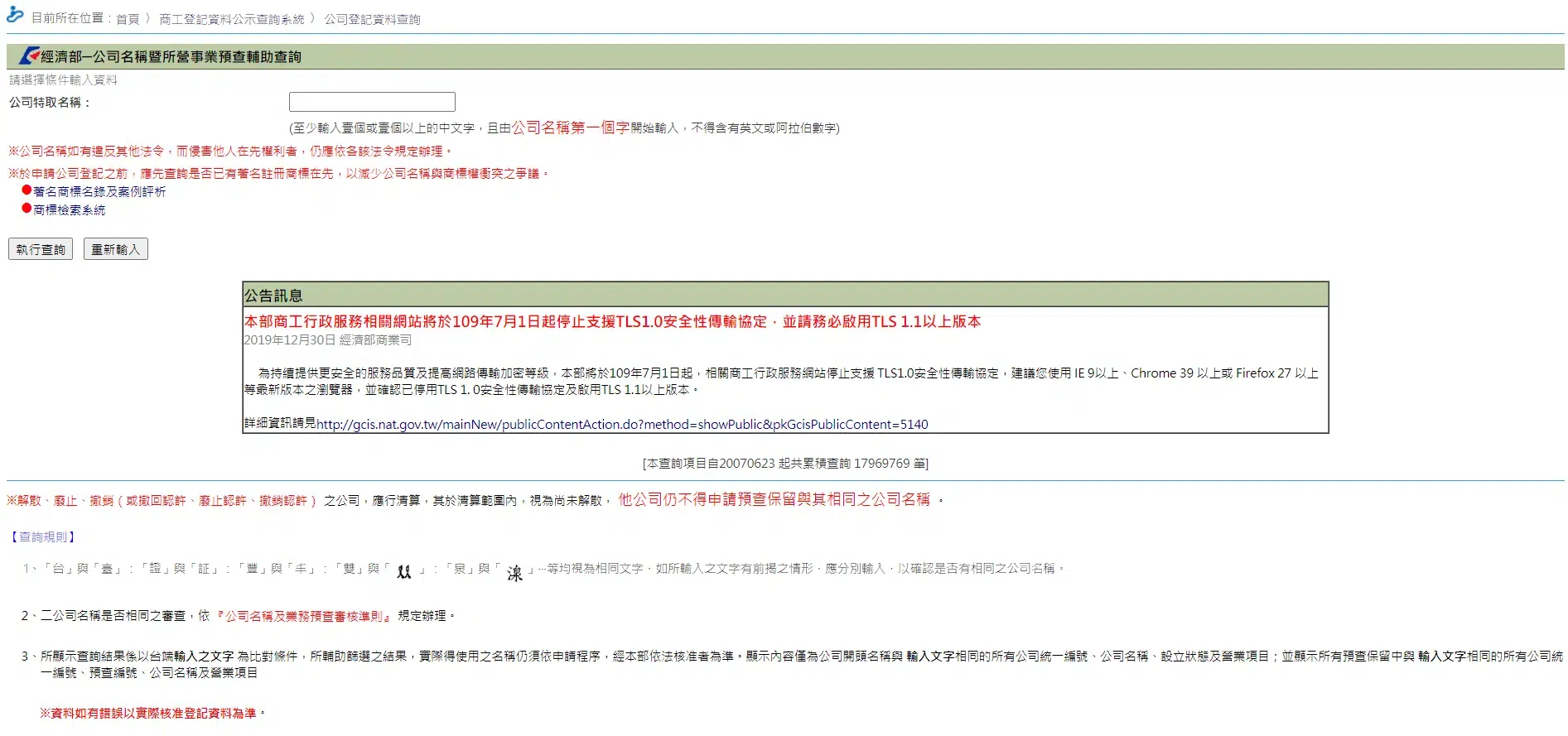Click the variant character glyph after 「雙」與
1568x736 pixels.
[x=404, y=571]
